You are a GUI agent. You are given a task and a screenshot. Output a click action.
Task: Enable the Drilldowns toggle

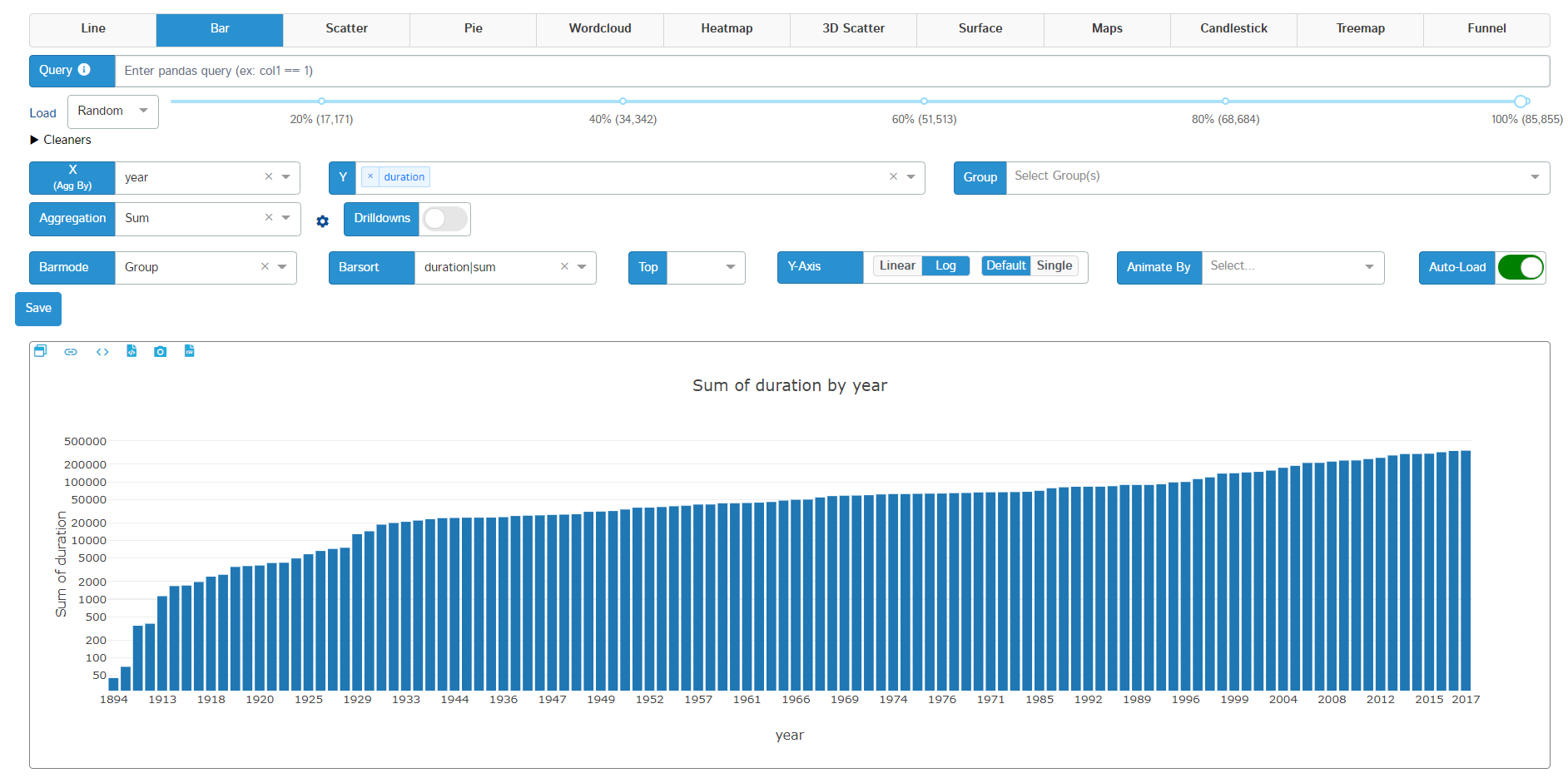(x=444, y=218)
